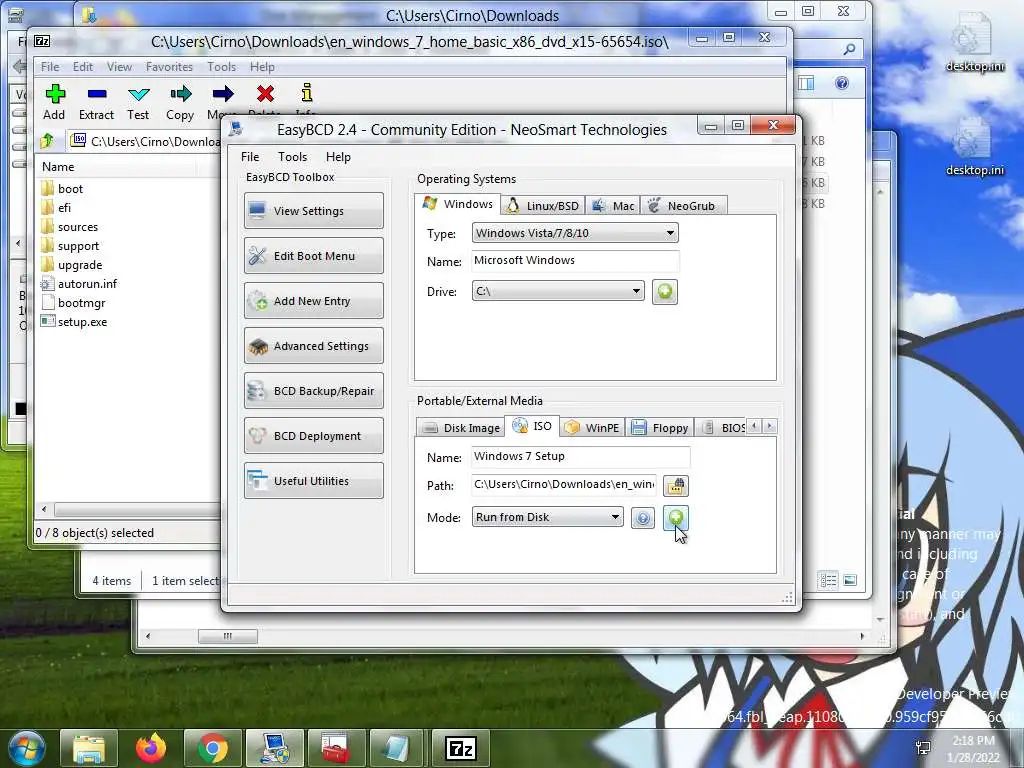The width and height of the screenshot is (1024, 768).
Task: Open EasyBCD Tools menu
Action: [x=292, y=157]
